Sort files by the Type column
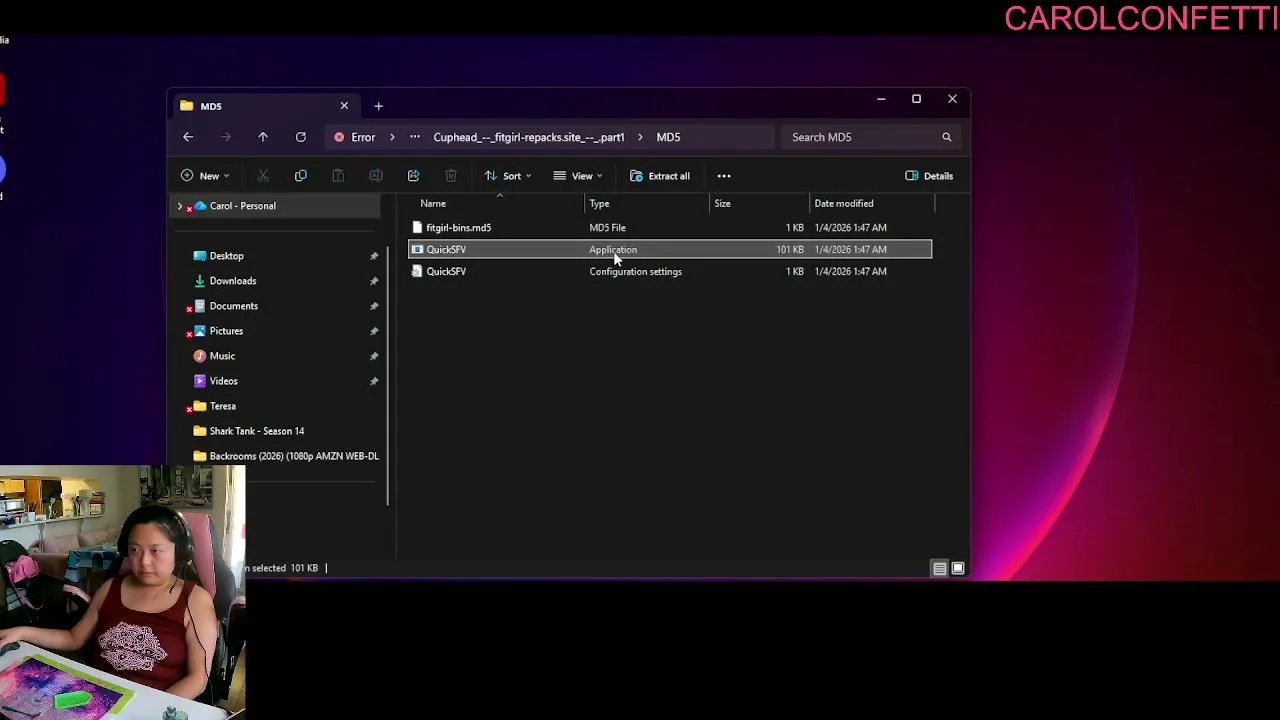 pos(599,204)
